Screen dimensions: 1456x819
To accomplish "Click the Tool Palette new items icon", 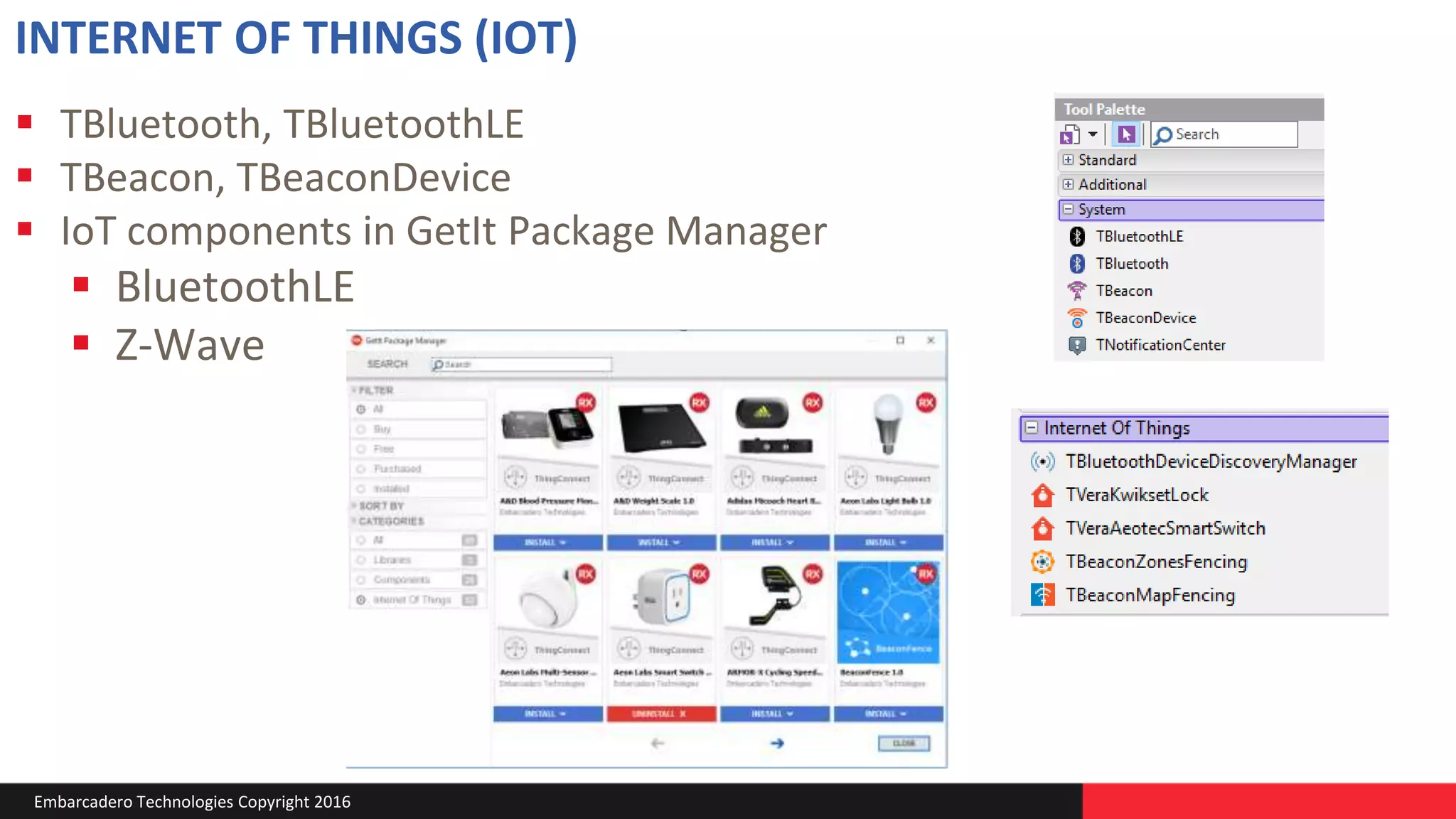I will click(1069, 134).
